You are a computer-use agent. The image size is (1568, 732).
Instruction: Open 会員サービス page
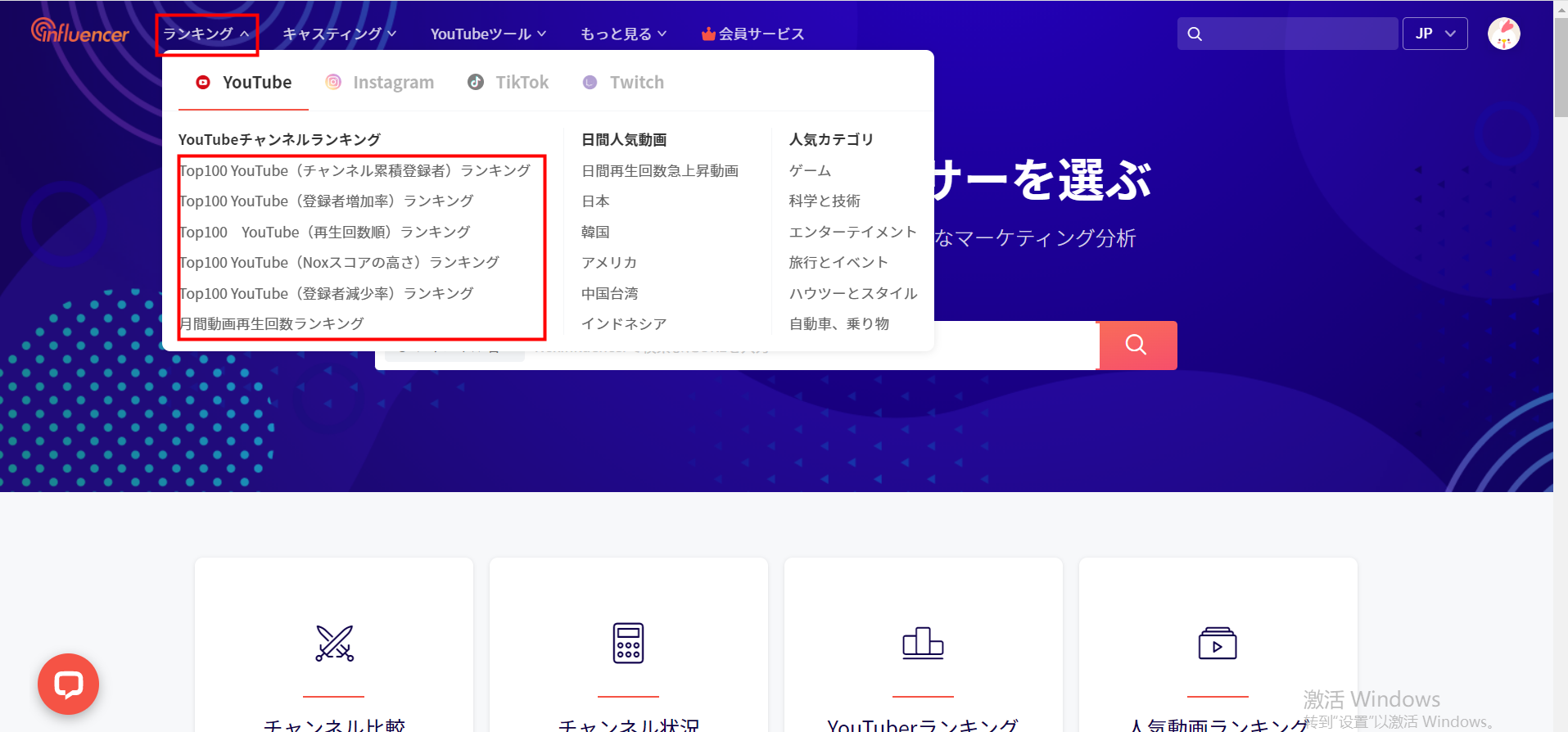click(753, 34)
